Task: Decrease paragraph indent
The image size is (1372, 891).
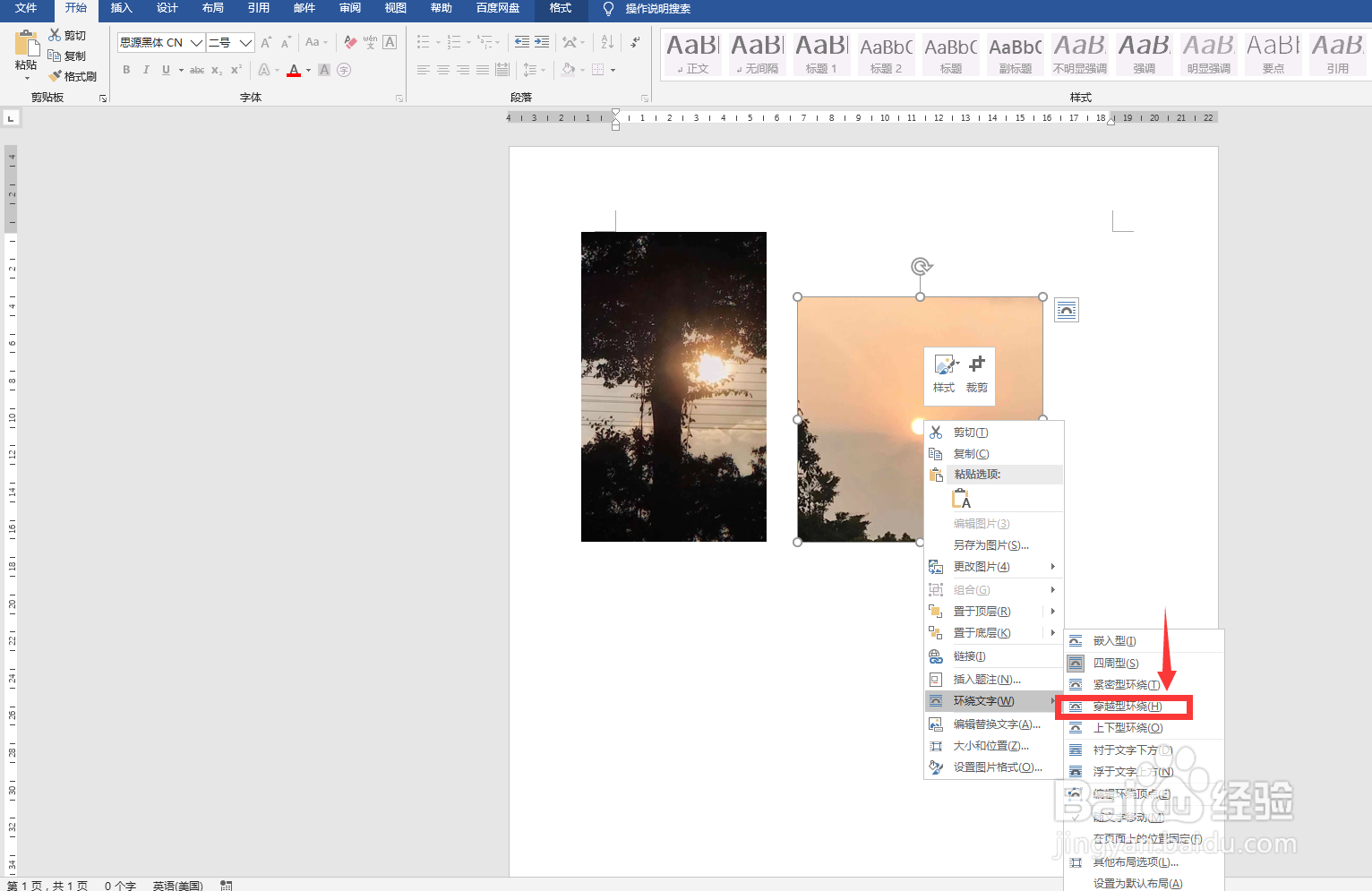Action: 522,42
